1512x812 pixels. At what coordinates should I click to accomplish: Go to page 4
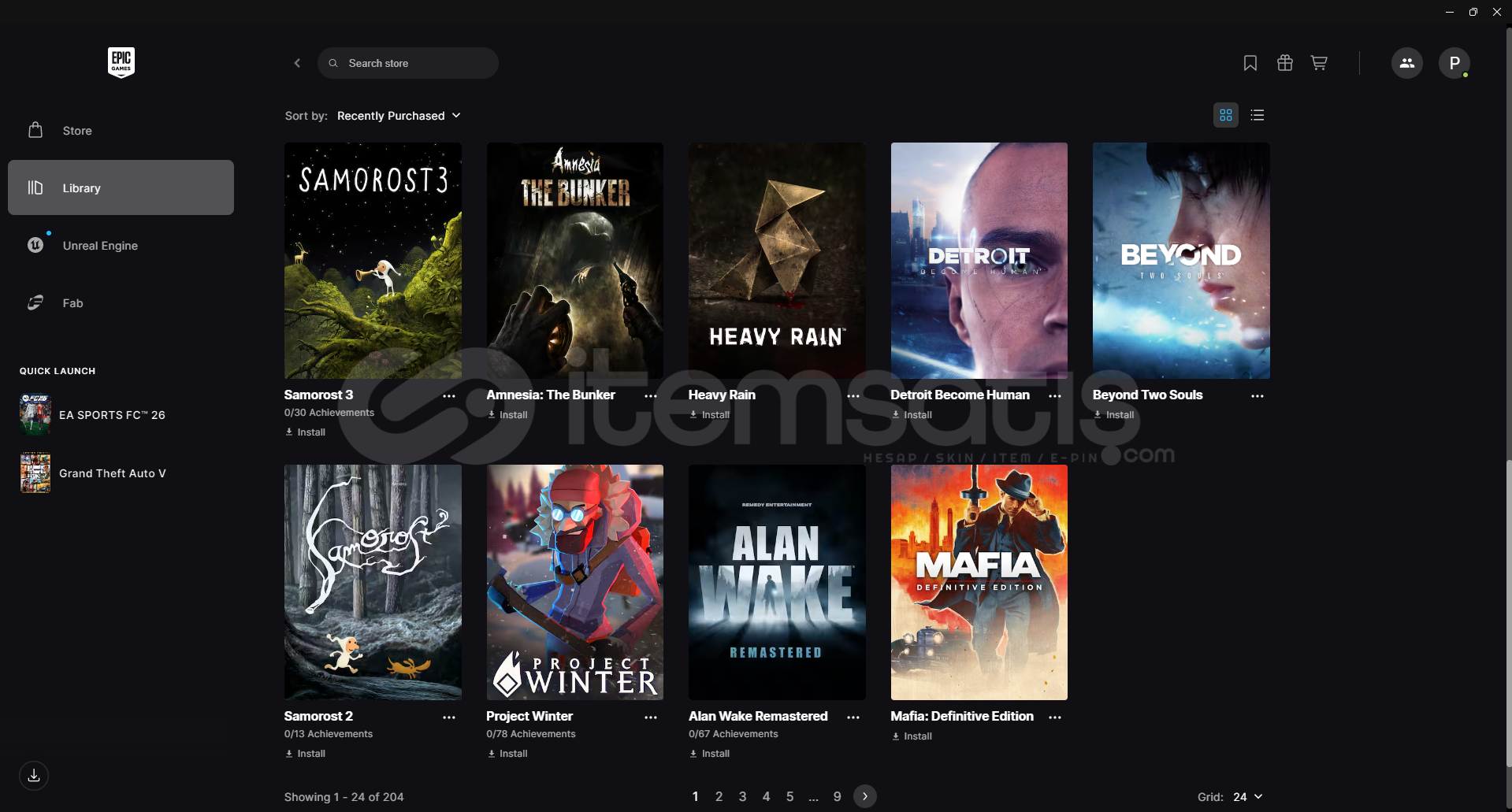[766, 797]
